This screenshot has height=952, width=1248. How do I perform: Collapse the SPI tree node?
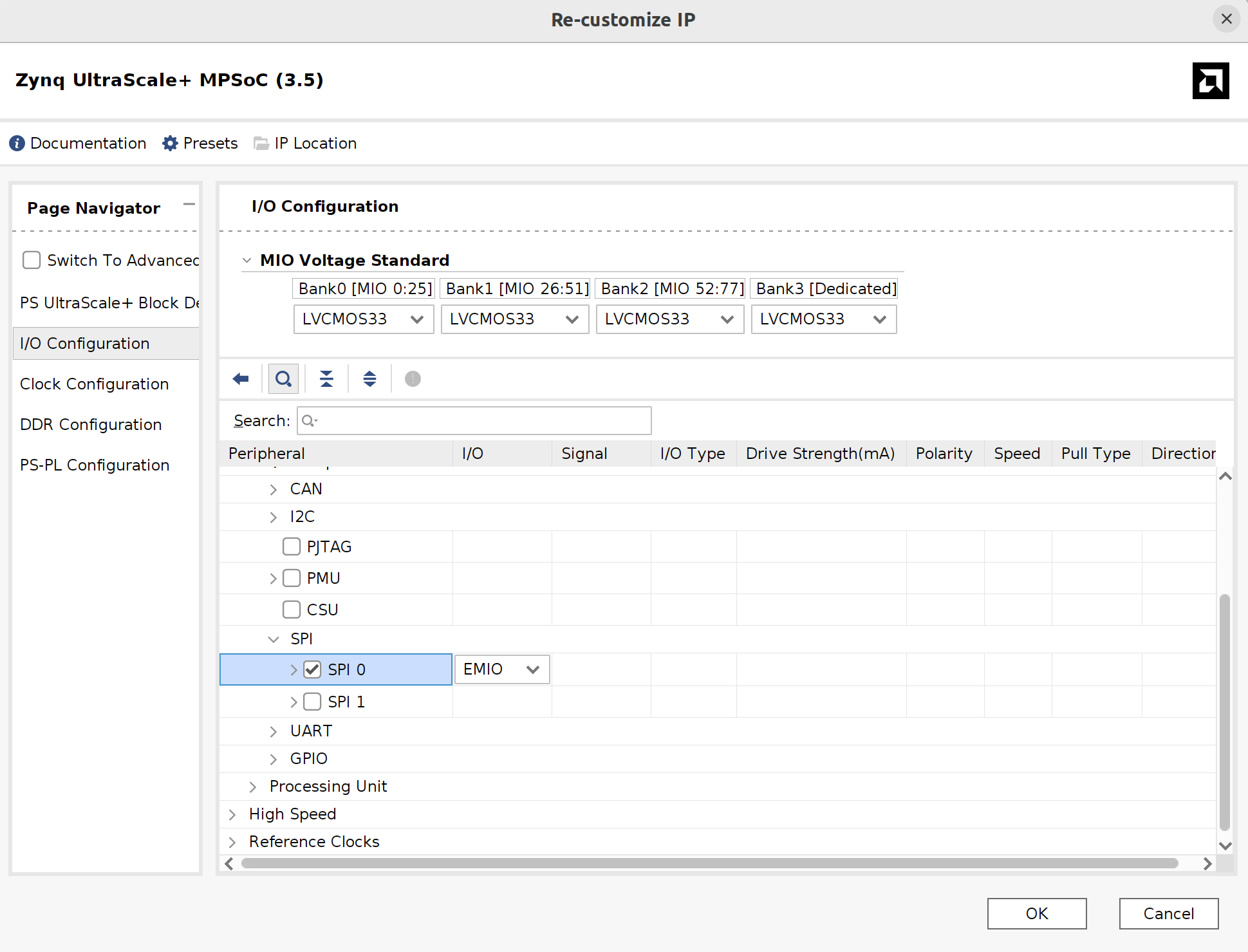274,639
